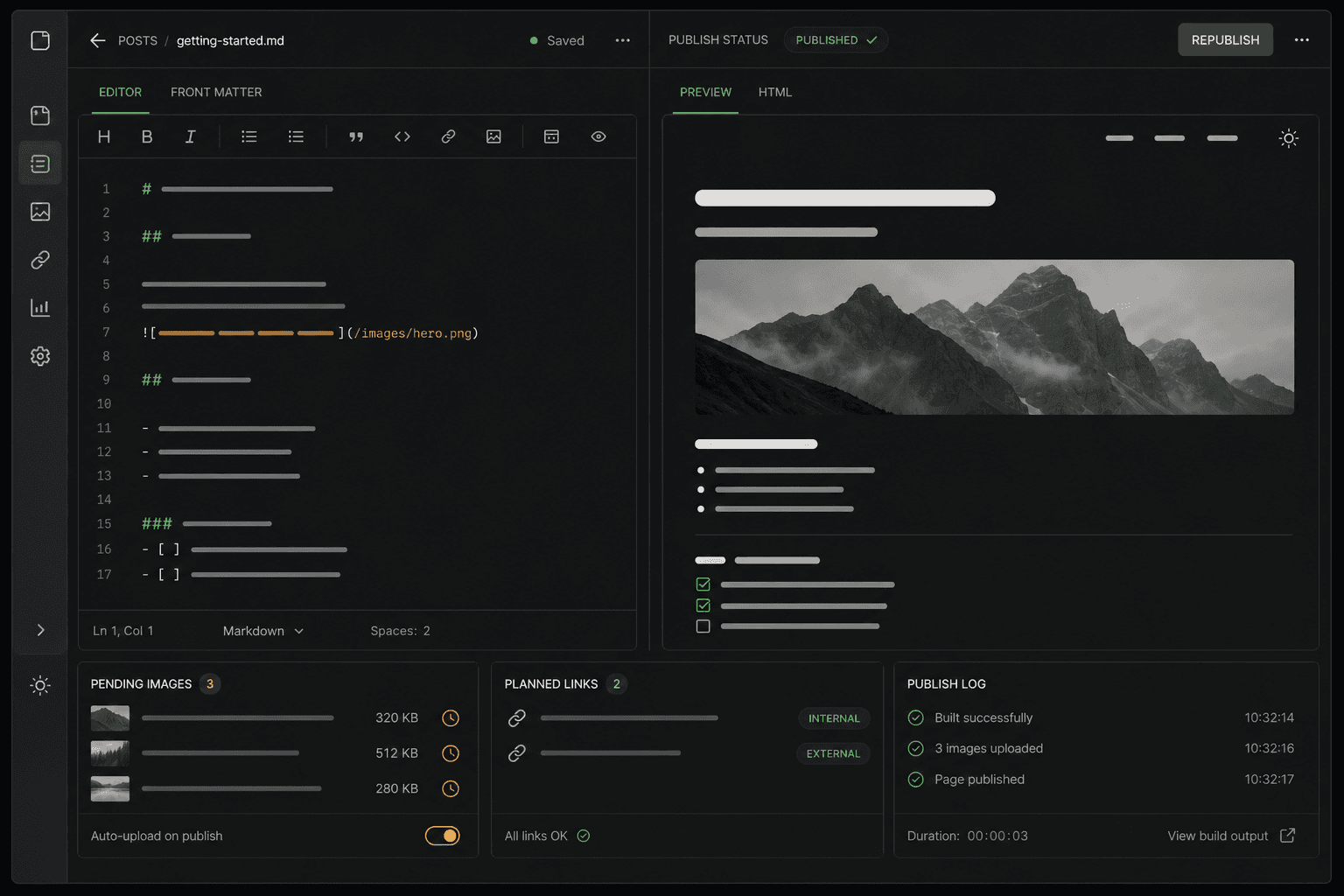Insert a blockquote

pyautogui.click(x=356, y=136)
